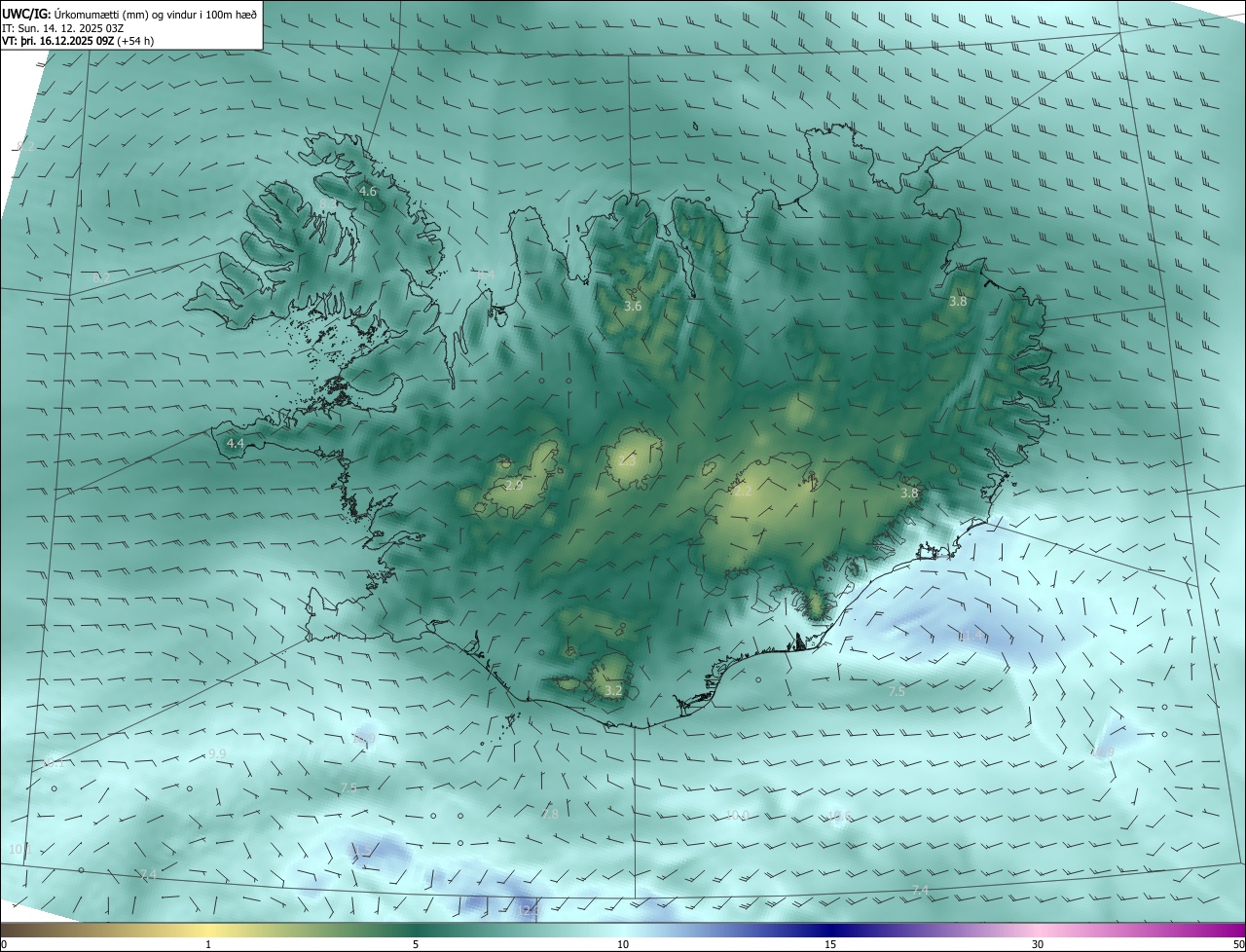This screenshot has height=952, width=1246.
Task: Click the 3.2 value near the south coast
Action: pyautogui.click(x=613, y=690)
